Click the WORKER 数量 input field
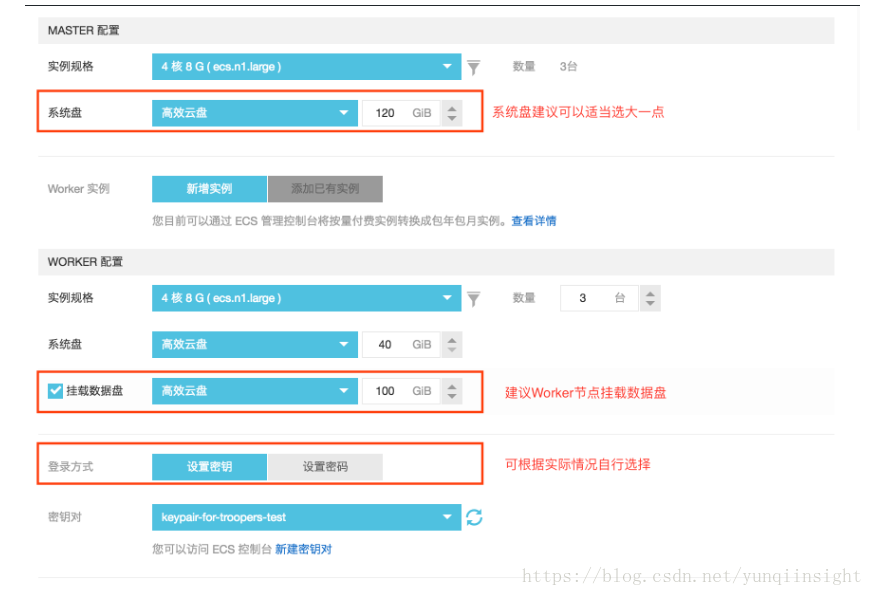Screen dimensions: 873x596 click(599, 298)
